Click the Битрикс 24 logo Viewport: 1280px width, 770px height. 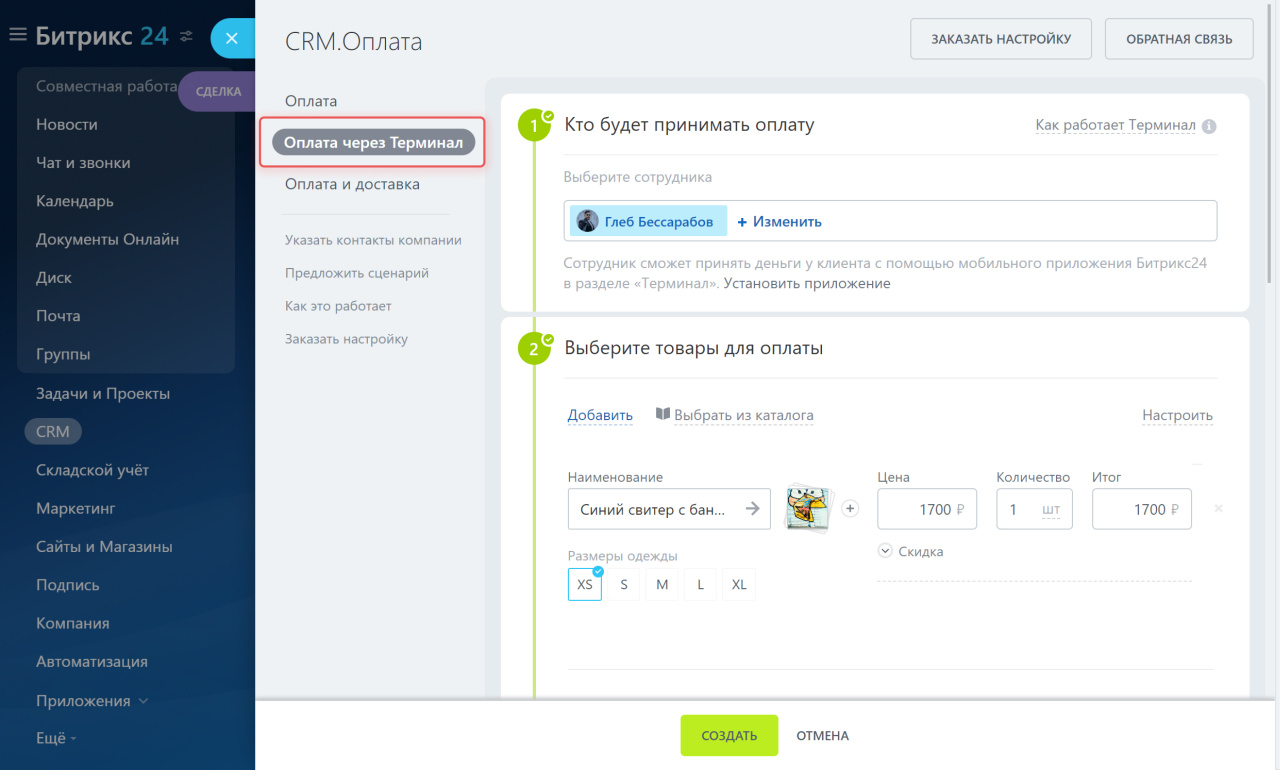tap(102, 36)
